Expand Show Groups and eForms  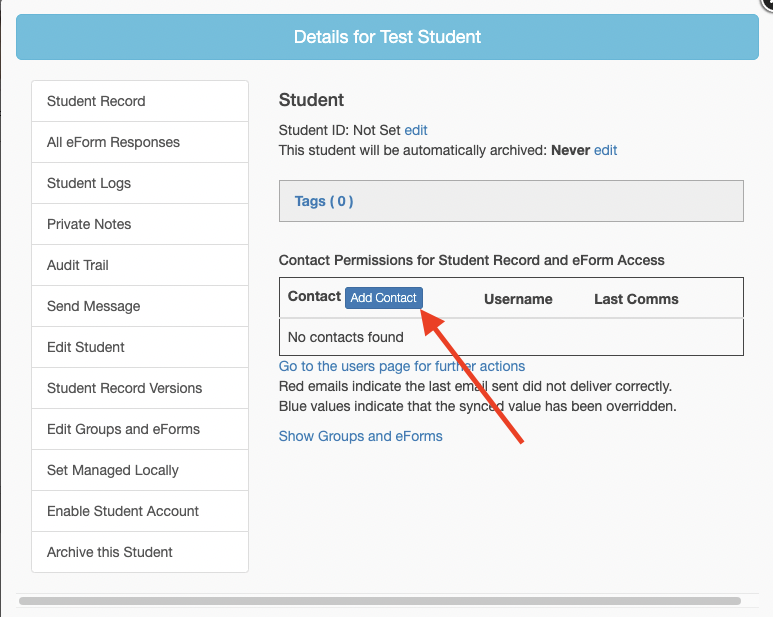pos(360,436)
